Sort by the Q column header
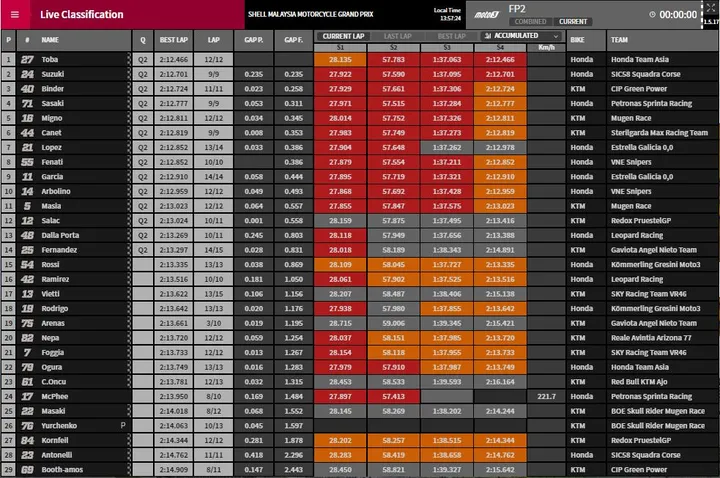The image size is (720, 478). [x=143, y=40]
